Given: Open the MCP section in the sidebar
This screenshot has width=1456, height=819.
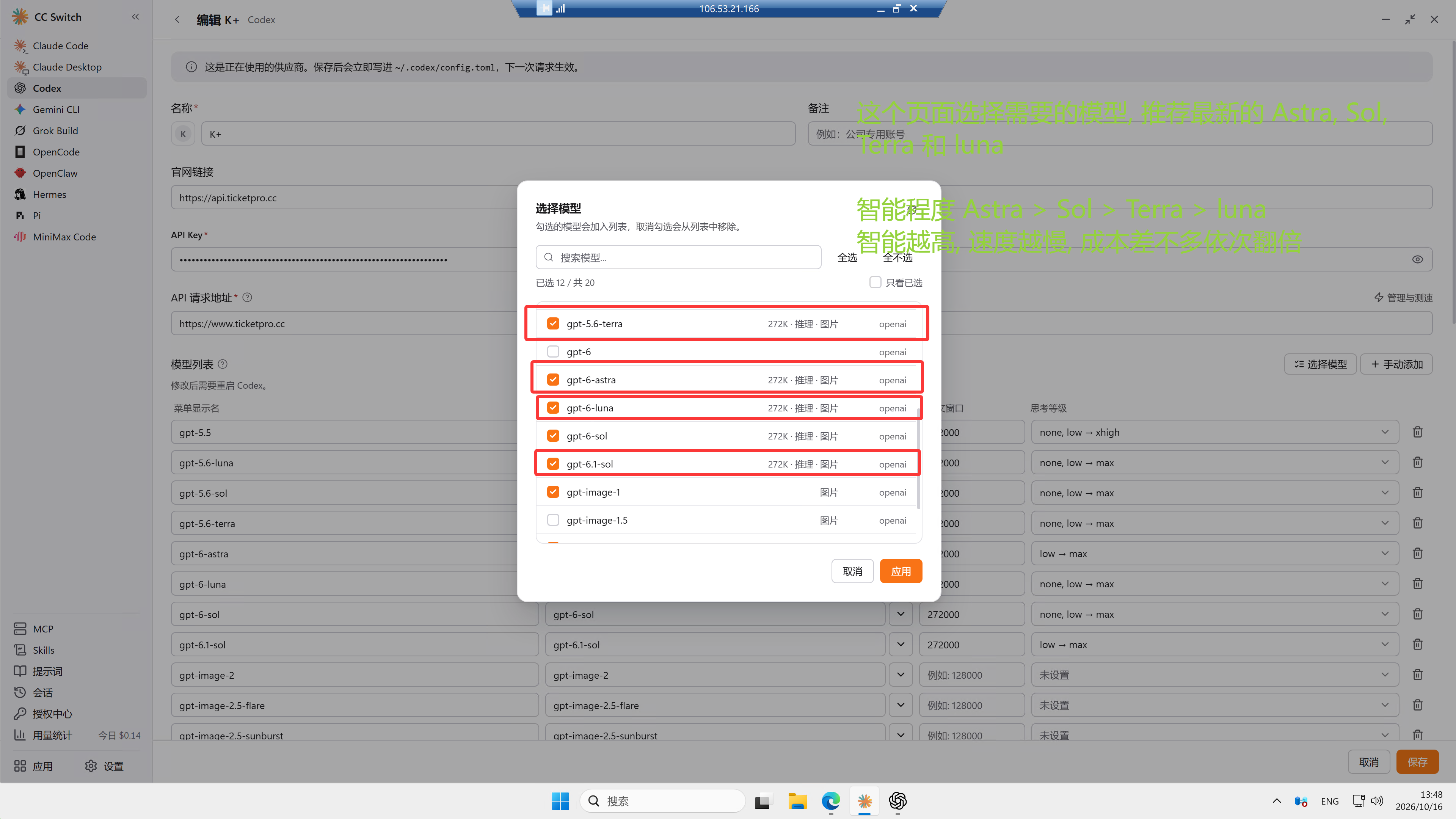Looking at the screenshot, I should click(x=77, y=629).
